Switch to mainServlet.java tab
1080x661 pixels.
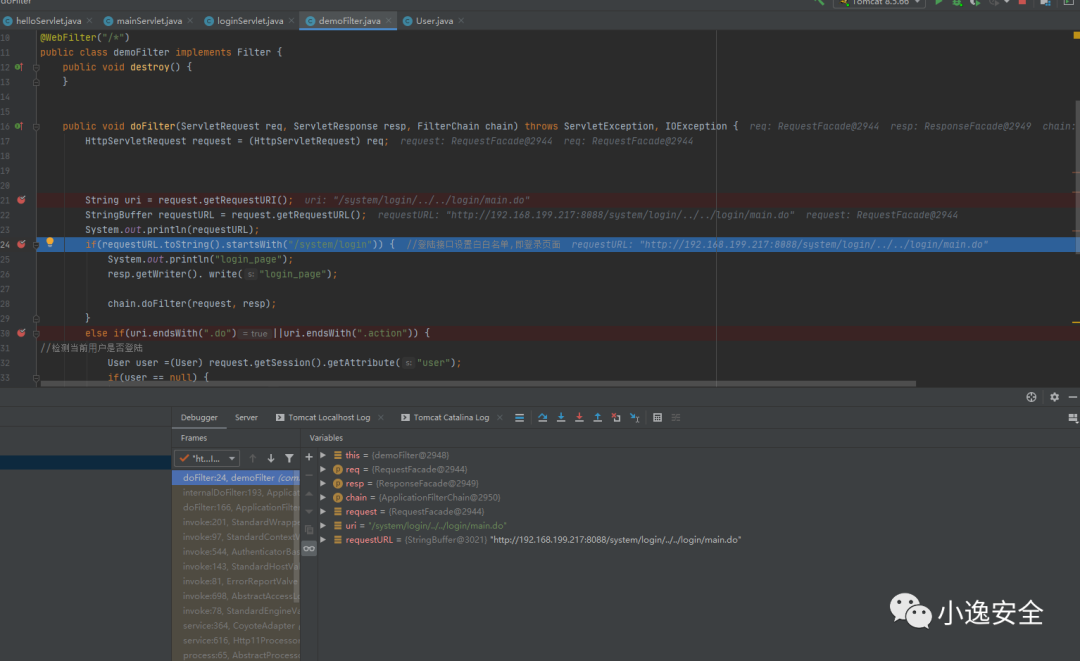[149, 21]
